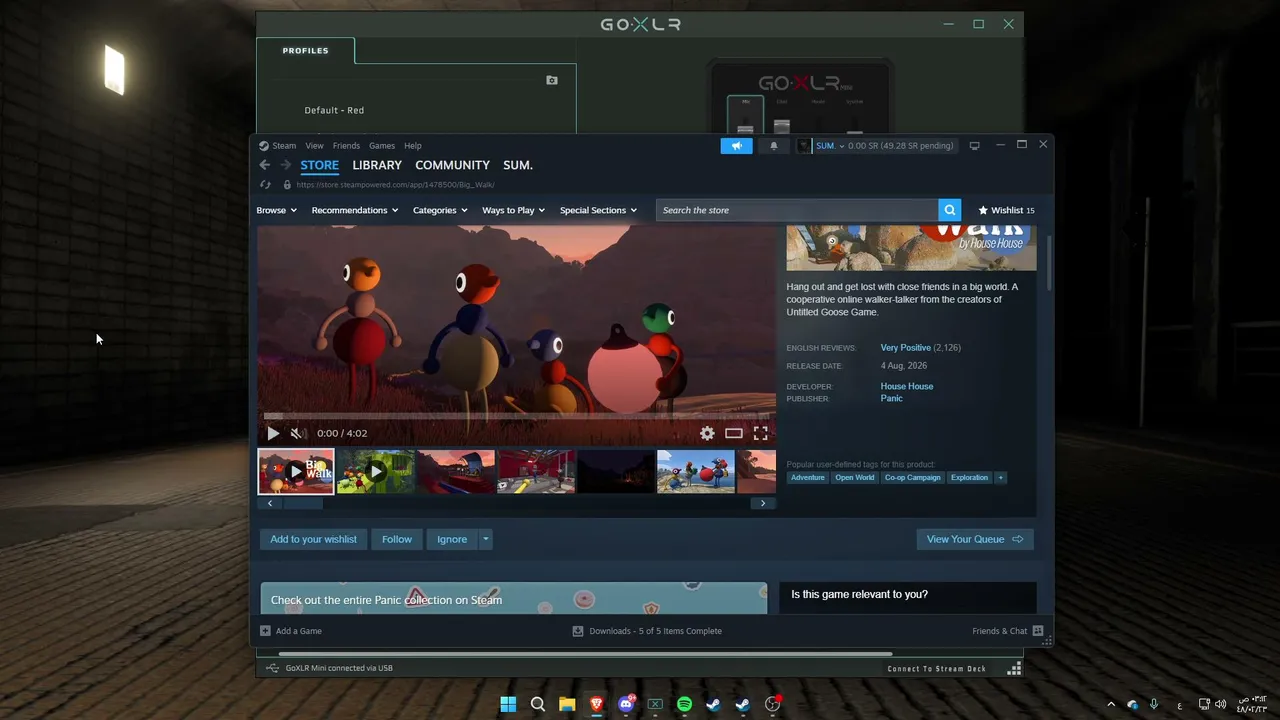Image resolution: width=1280 pixels, height=720 pixels.
Task: Open the Categories dropdown
Action: pos(441,210)
